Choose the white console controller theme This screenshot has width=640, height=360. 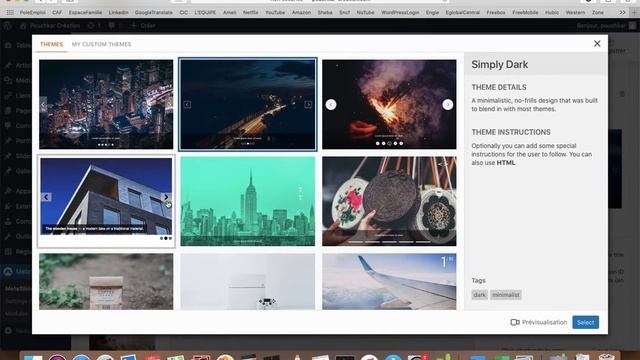[248, 282]
